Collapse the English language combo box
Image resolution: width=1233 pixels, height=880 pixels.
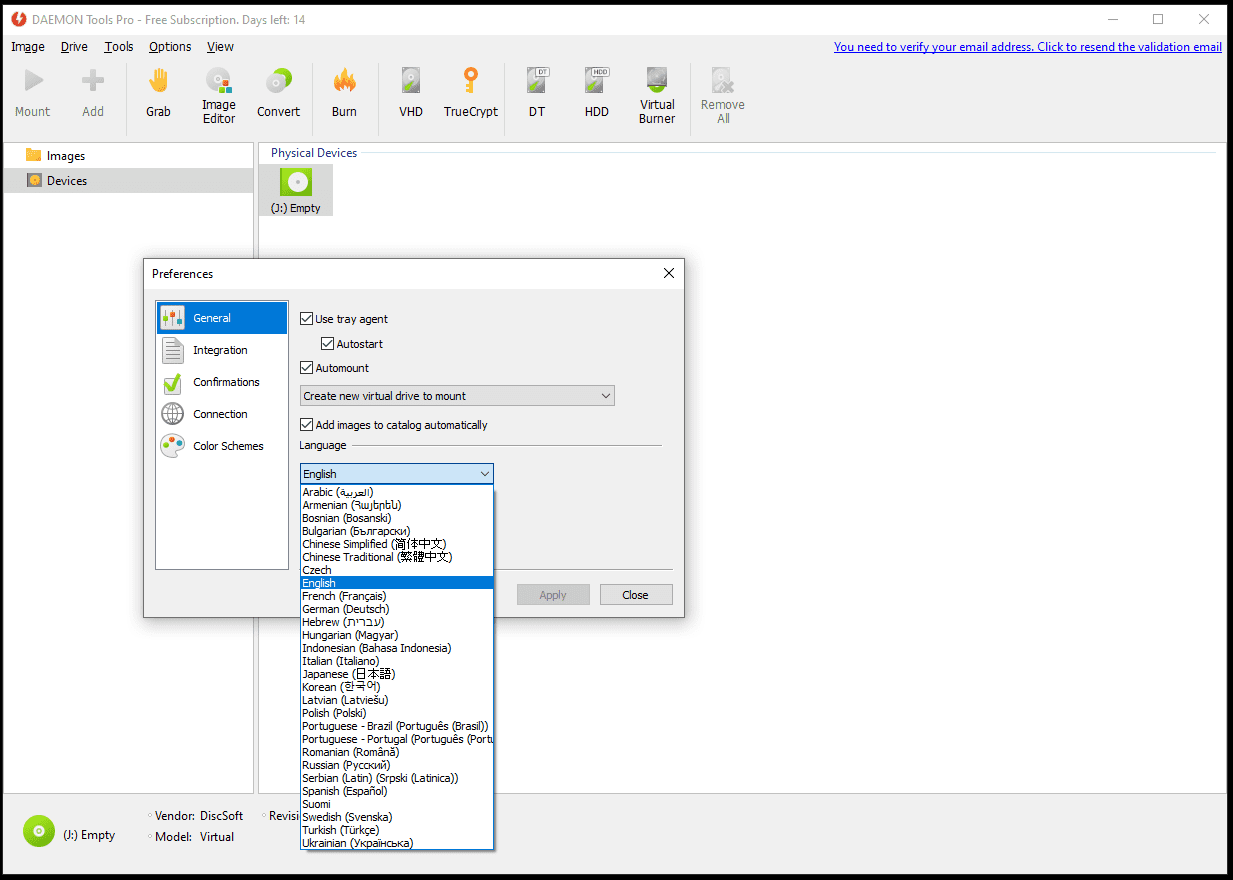(x=397, y=474)
